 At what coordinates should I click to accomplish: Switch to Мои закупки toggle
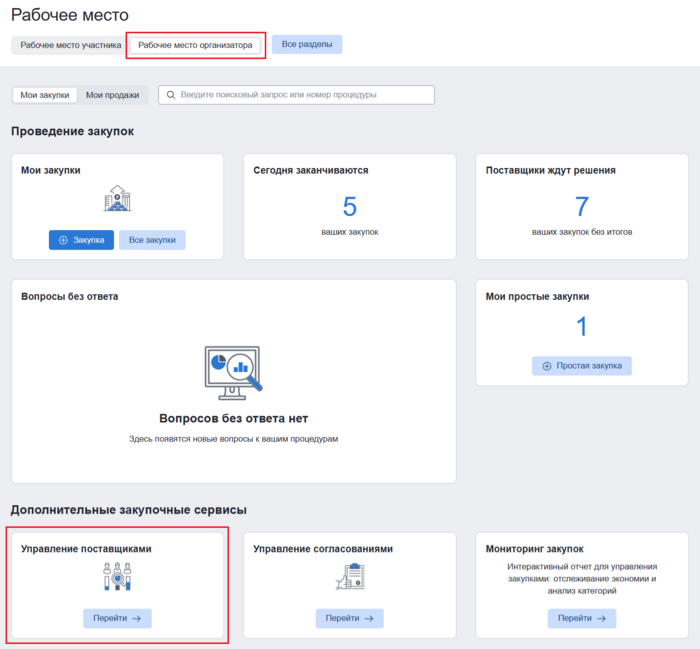click(x=45, y=95)
